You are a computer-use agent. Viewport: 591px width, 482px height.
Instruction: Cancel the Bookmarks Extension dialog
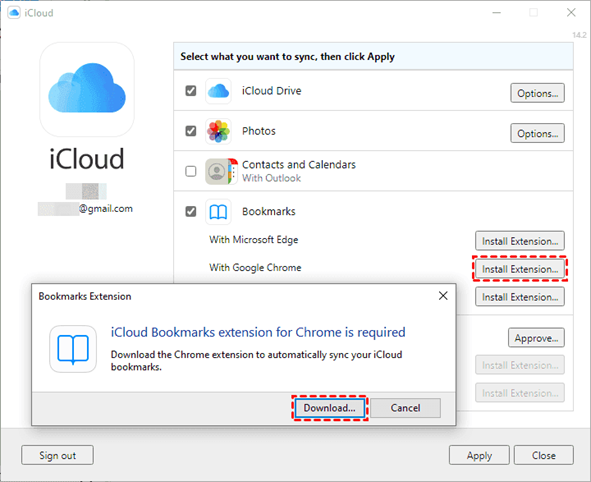(x=406, y=408)
